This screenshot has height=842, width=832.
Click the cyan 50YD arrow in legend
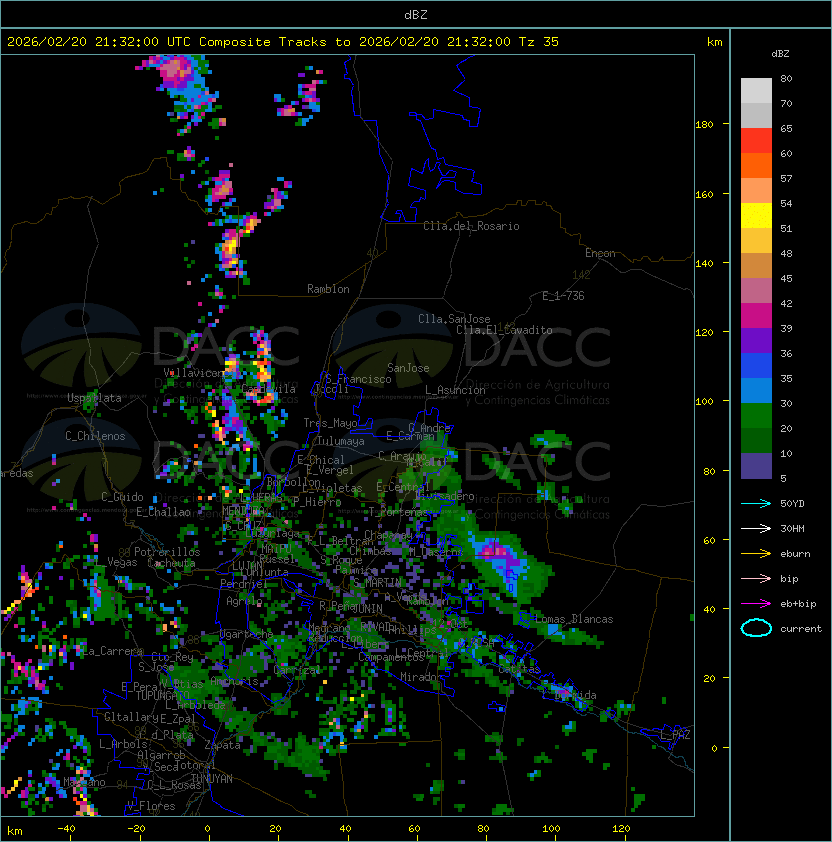[x=756, y=504]
